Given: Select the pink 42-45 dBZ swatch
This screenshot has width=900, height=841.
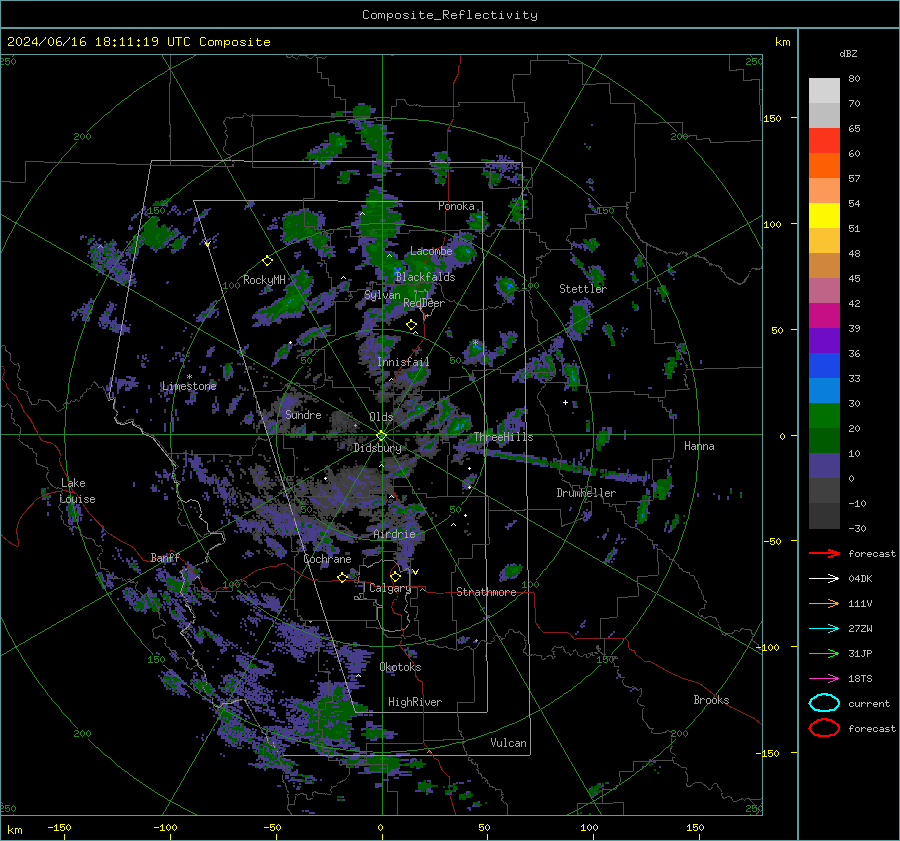Looking at the screenshot, I should pyautogui.click(x=824, y=290).
